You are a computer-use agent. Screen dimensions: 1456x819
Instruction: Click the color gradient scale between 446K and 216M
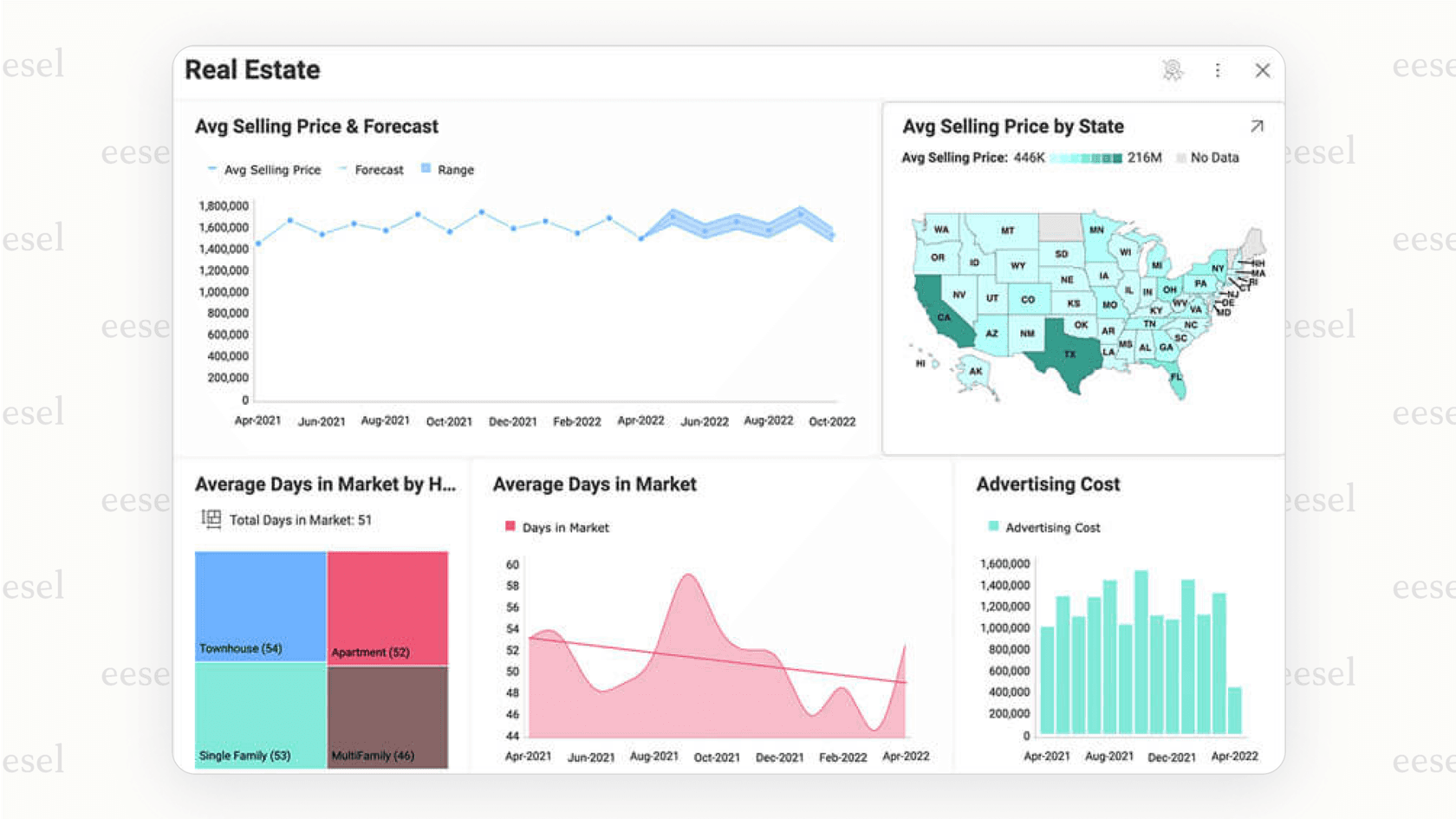pyautogui.click(x=1086, y=158)
